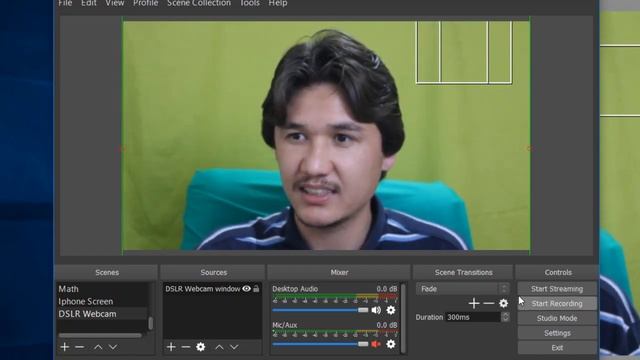
Task: Click the Scenes list horizontal scrollbar
Action: pyautogui.click(x=100, y=336)
